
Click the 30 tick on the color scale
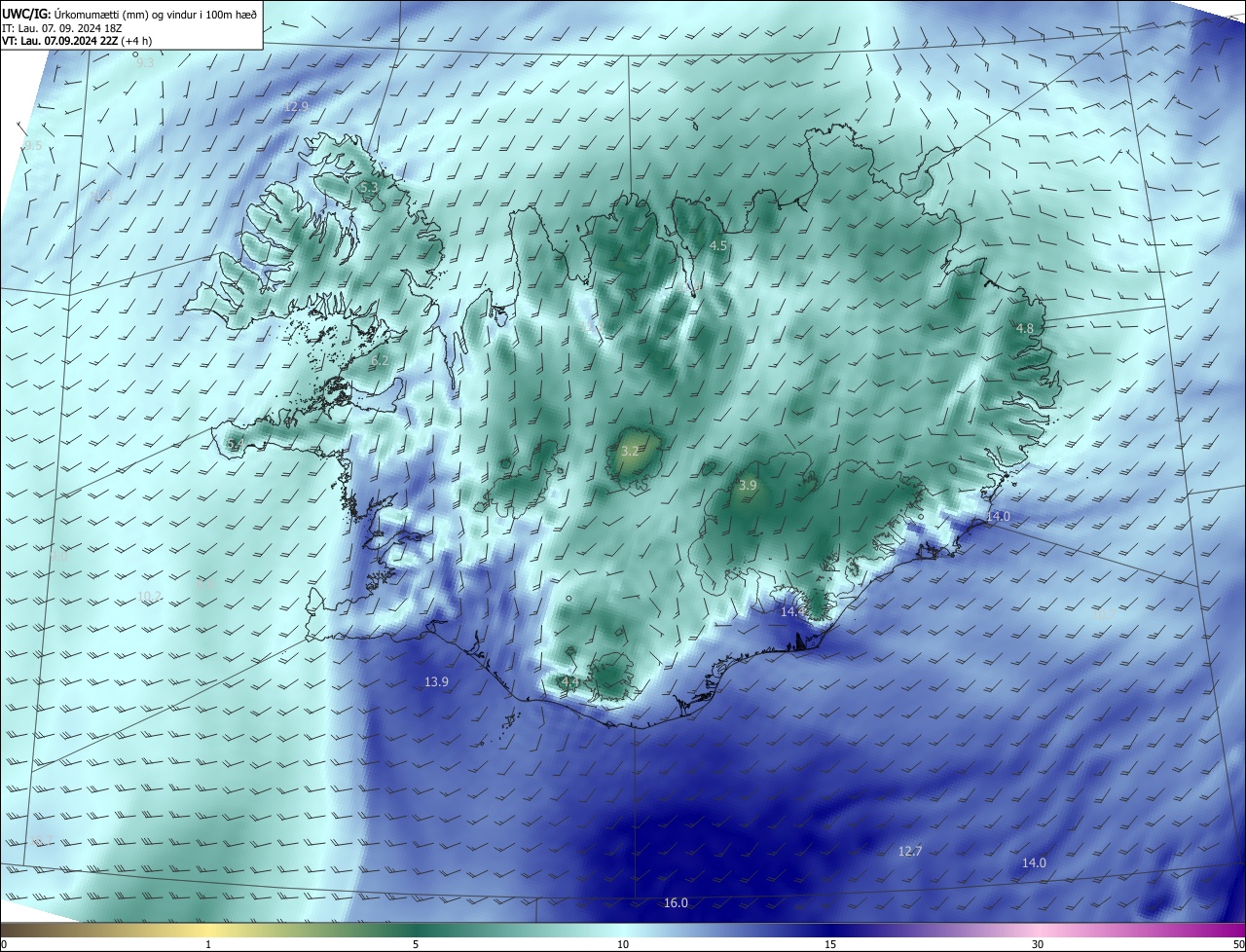tap(1038, 944)
